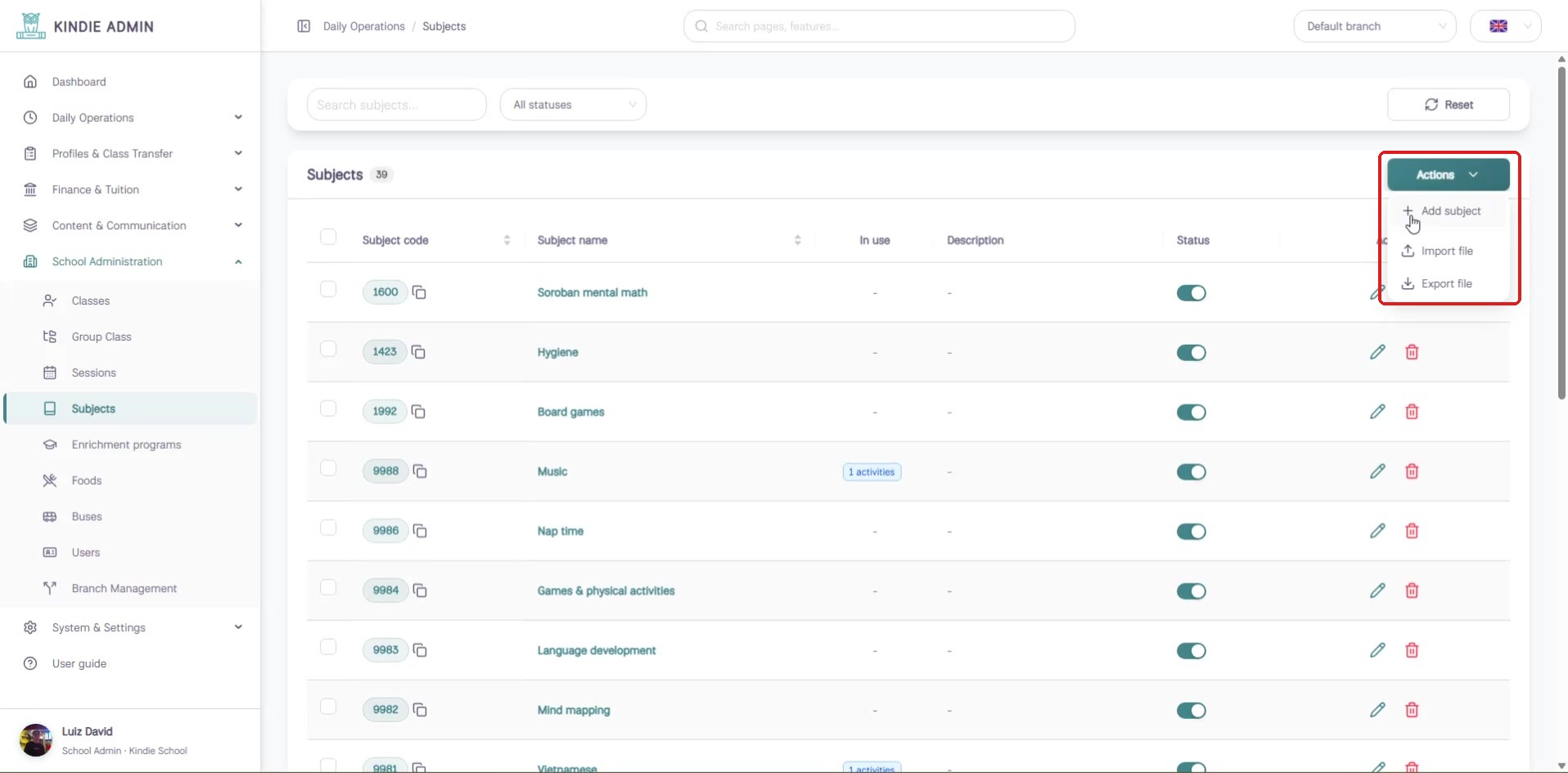Copy subject code 1600
This screenshot has width=1568, height=773.
pyautogui.click(x=419, y=292)
